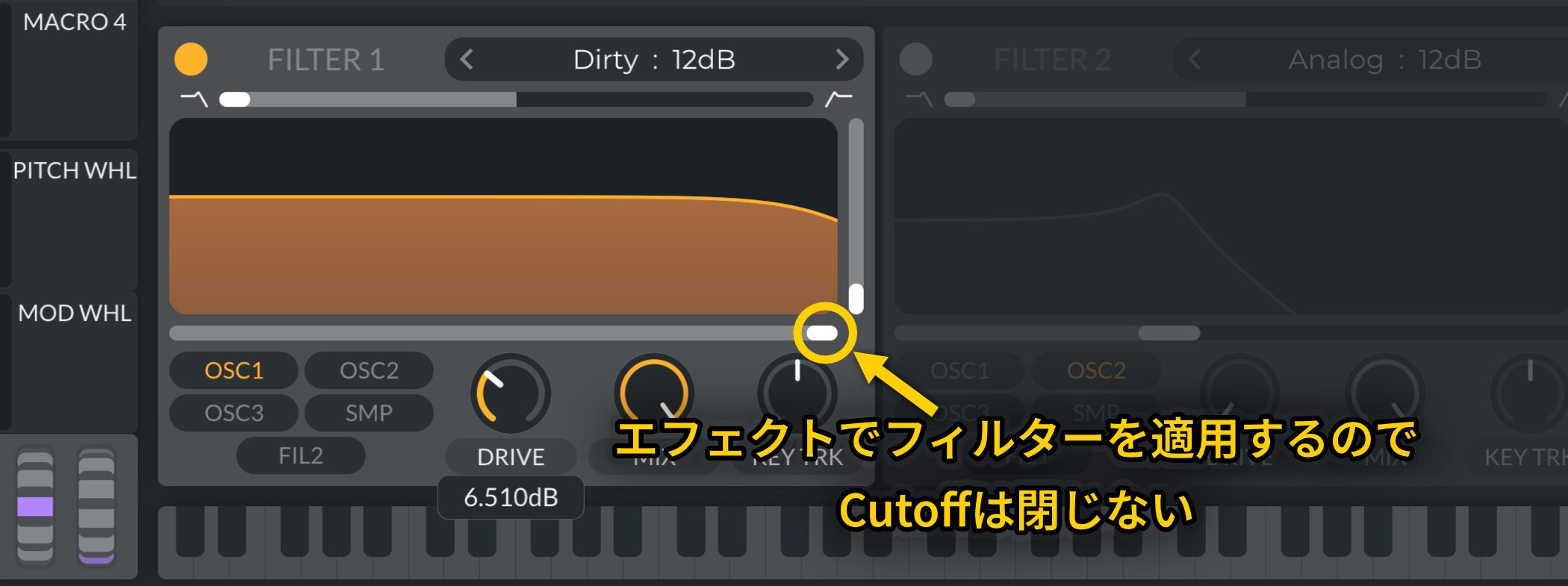Toggle OSC2 input for Filter 1
This screenshot has height=586, width=1568.
coord(369,370)
